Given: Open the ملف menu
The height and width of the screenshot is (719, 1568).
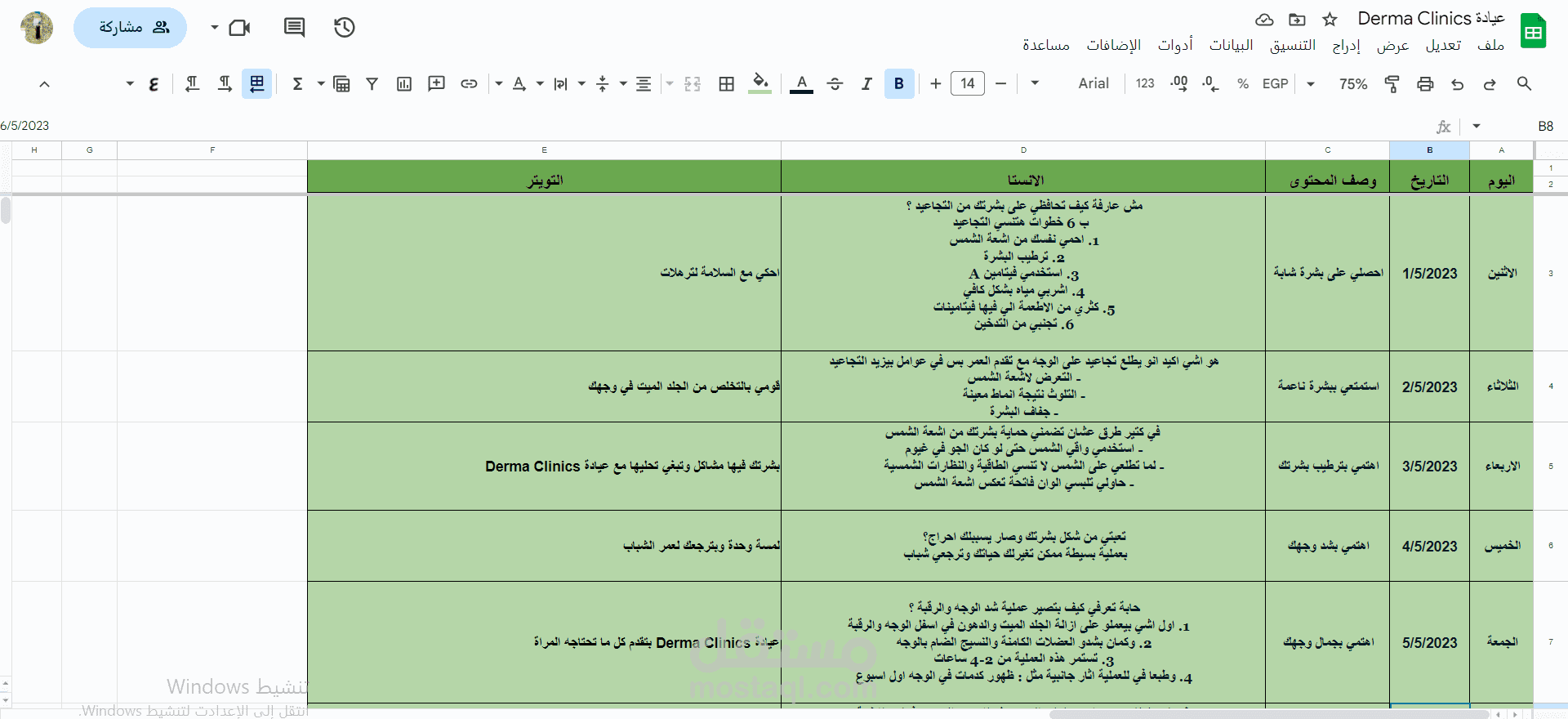Looking at the screenshot, I should click(1490, 45).
